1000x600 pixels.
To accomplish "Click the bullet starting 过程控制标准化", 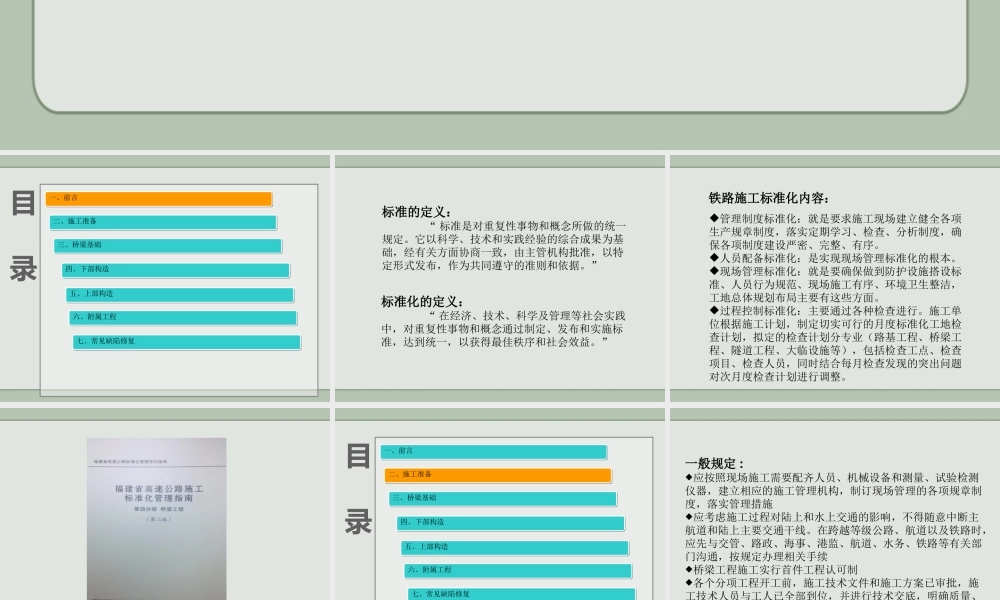I will tap(835, 344).
